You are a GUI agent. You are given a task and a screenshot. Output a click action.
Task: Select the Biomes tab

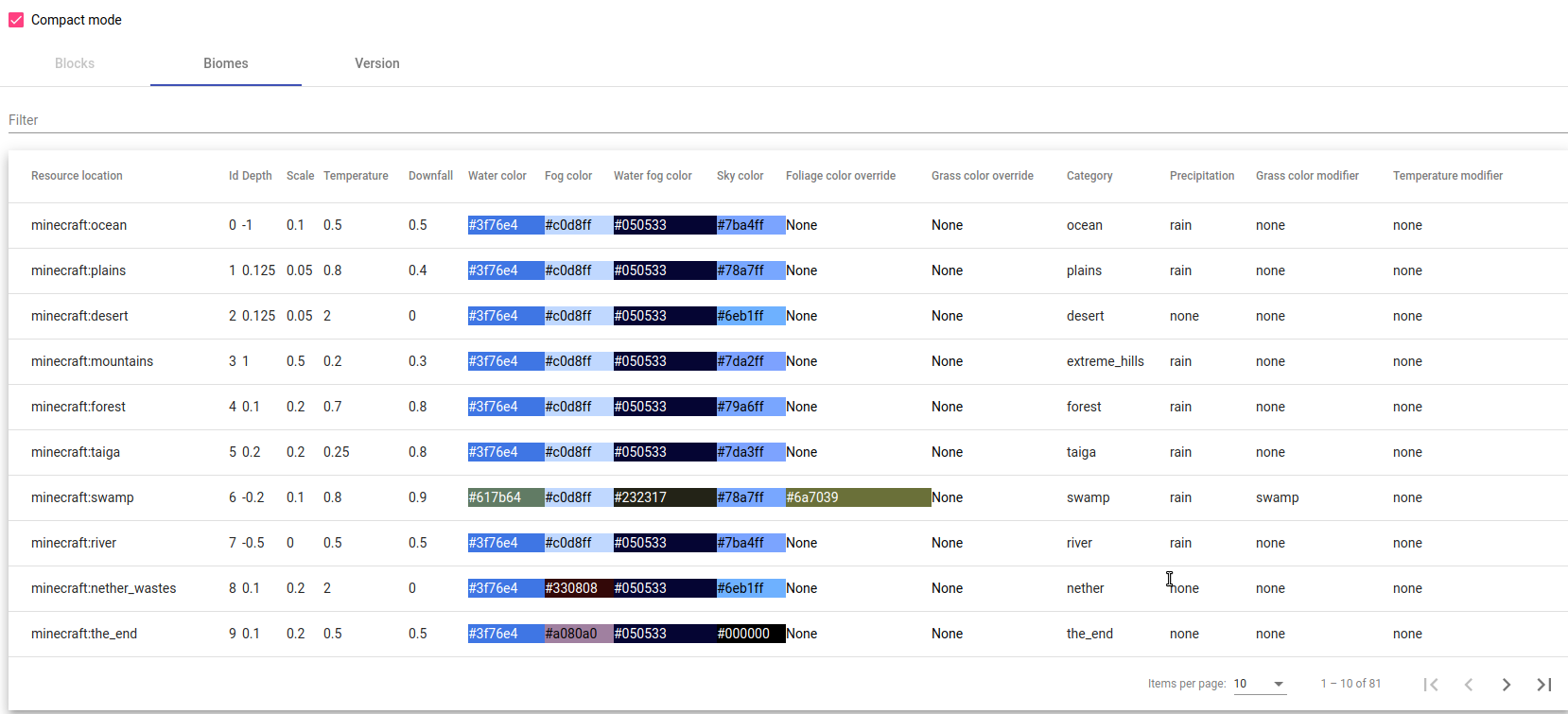[x=226, y=63]
